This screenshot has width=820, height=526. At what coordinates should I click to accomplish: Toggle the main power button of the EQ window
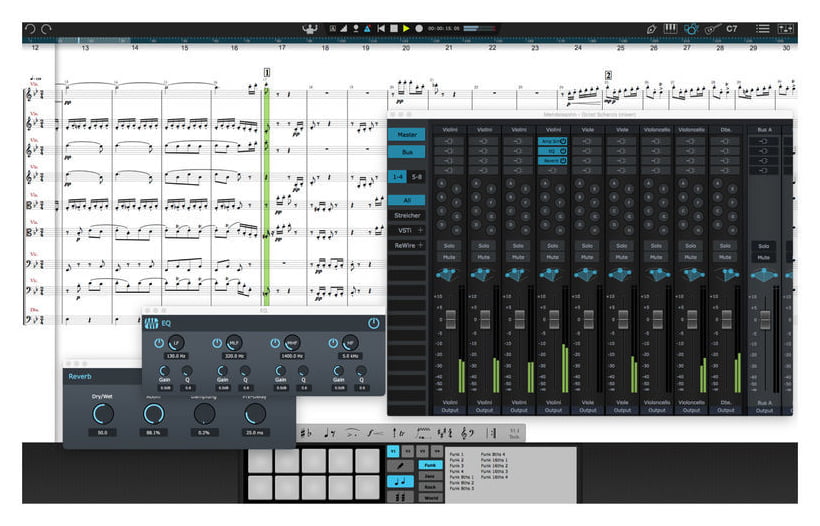pos(373,324)
